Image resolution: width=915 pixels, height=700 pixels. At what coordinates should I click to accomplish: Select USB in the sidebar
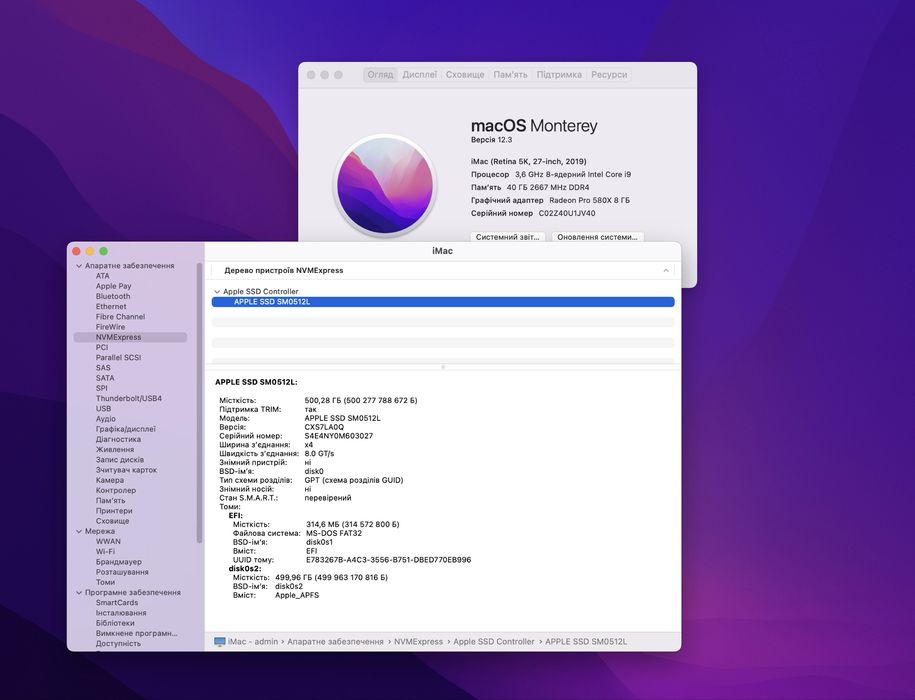(103, 408)
